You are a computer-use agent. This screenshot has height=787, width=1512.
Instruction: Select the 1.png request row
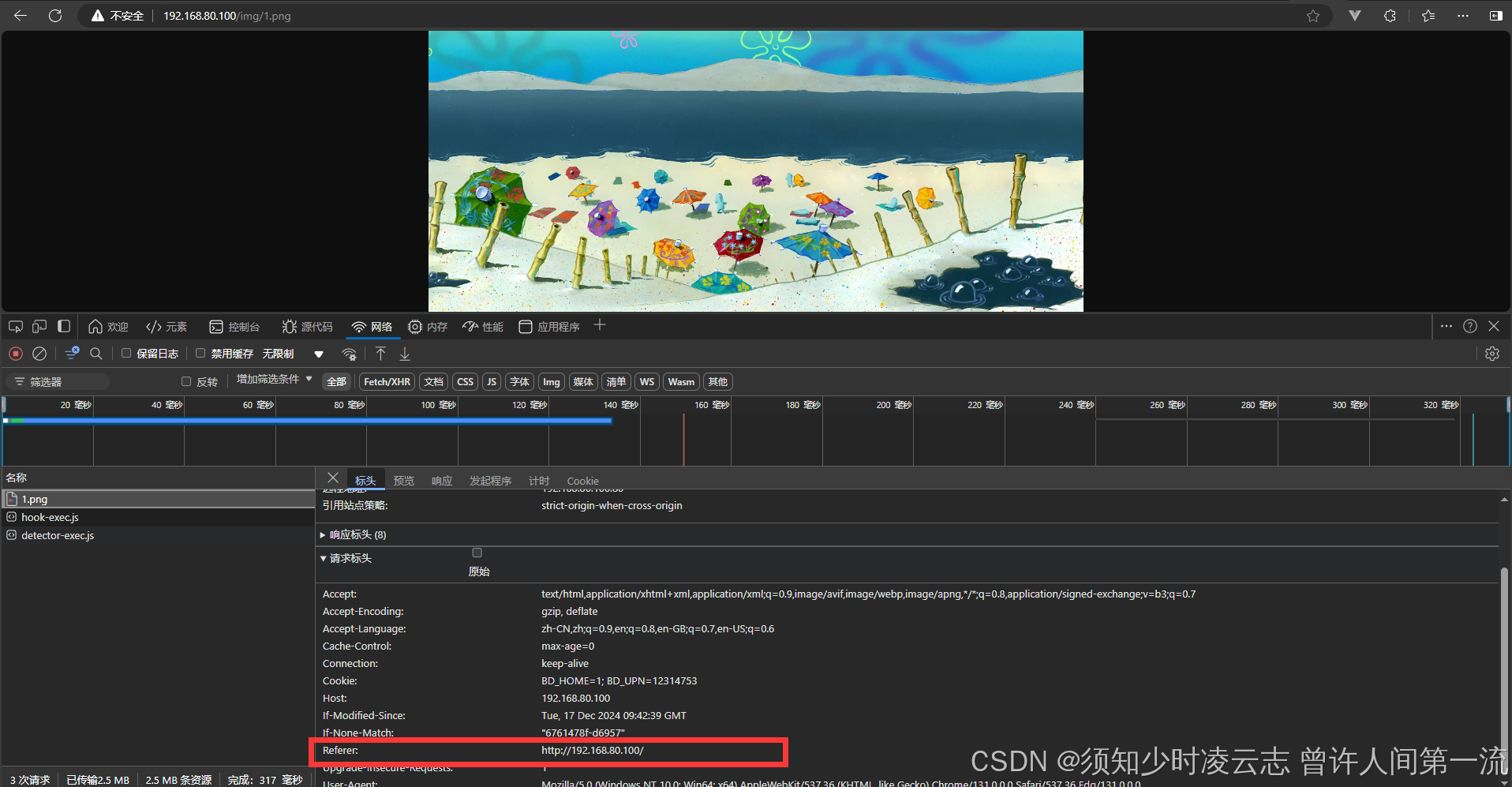[158, 499]
